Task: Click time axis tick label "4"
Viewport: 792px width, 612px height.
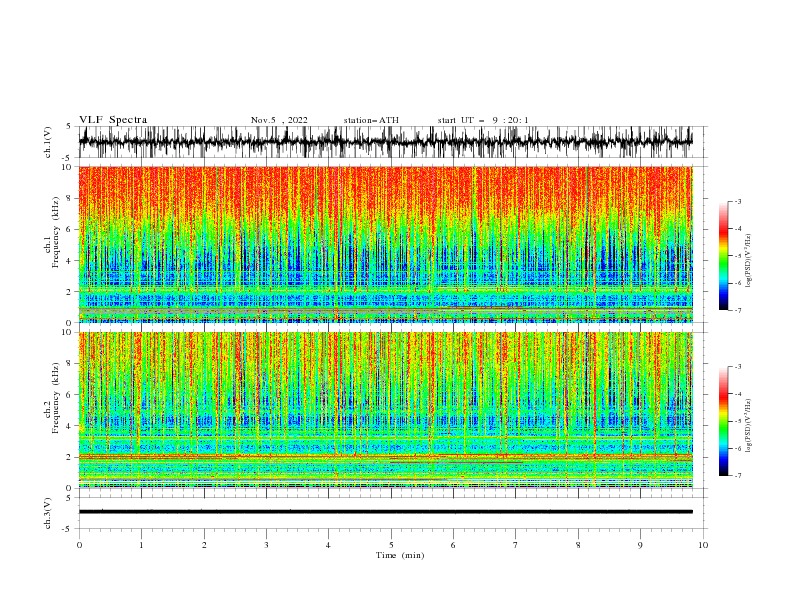Action: pyautogui.click(x=329, y=545)
